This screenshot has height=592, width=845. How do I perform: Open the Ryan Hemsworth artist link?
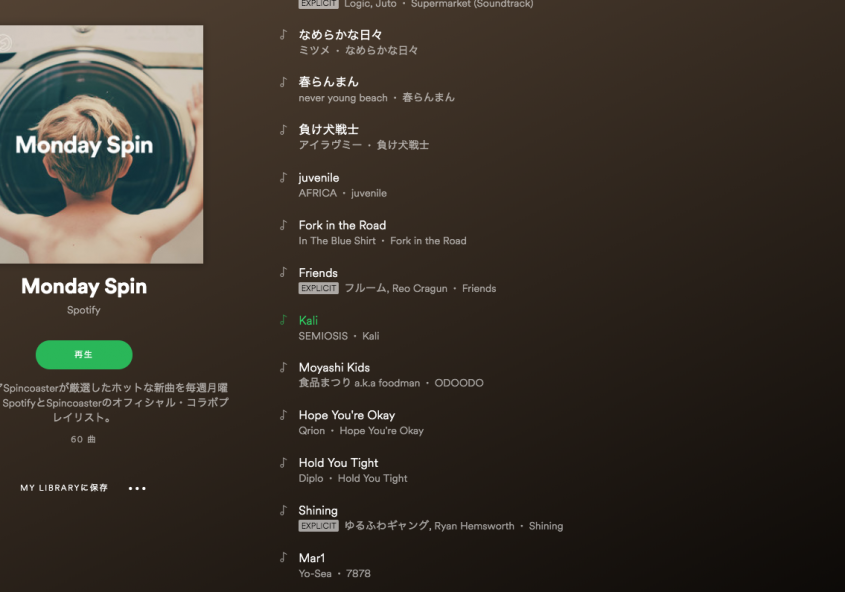pos(474,526)
